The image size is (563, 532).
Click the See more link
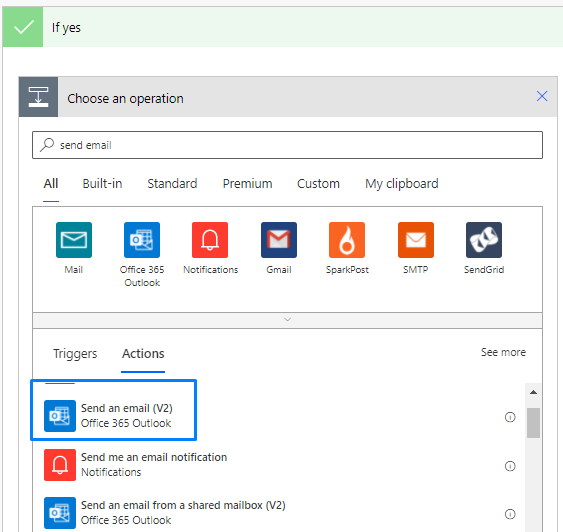click(x=503, y=352)
